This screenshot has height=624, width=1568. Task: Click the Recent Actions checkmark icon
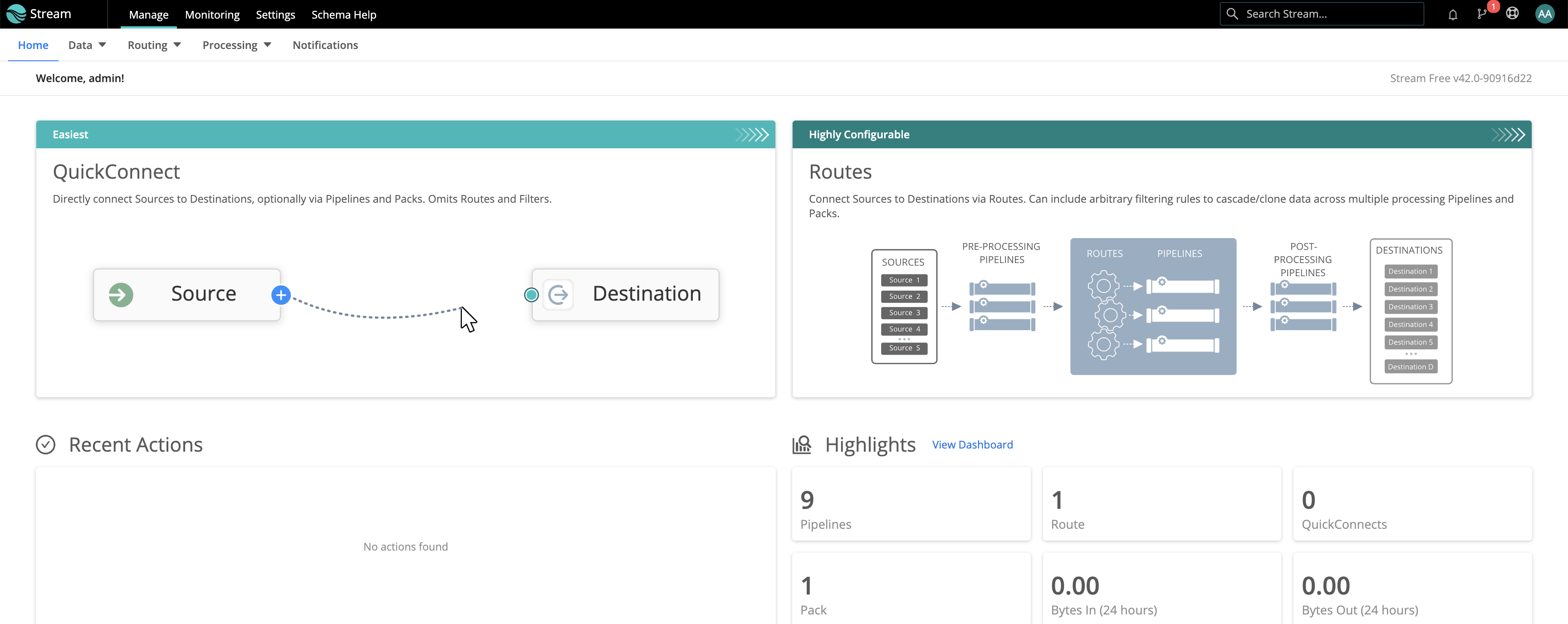tap(46, 444)
